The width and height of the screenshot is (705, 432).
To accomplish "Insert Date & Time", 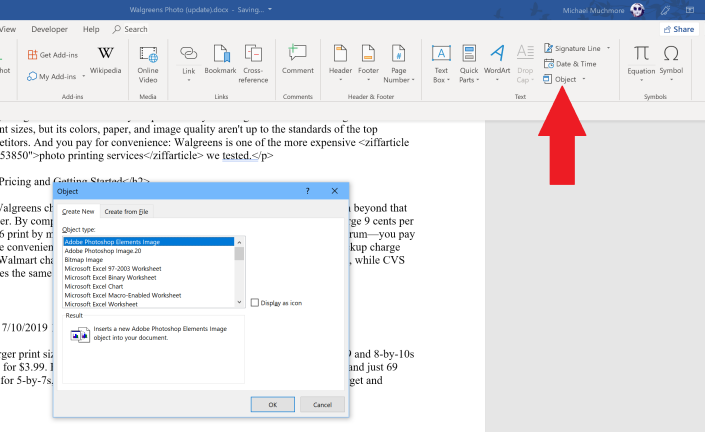I will [x=570, y=64].
